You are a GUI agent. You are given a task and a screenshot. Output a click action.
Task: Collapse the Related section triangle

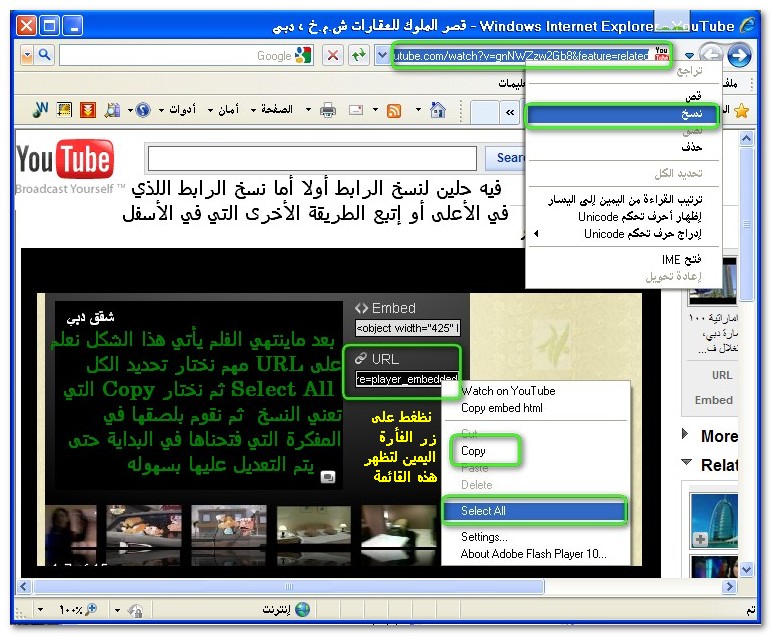(686, 463)
